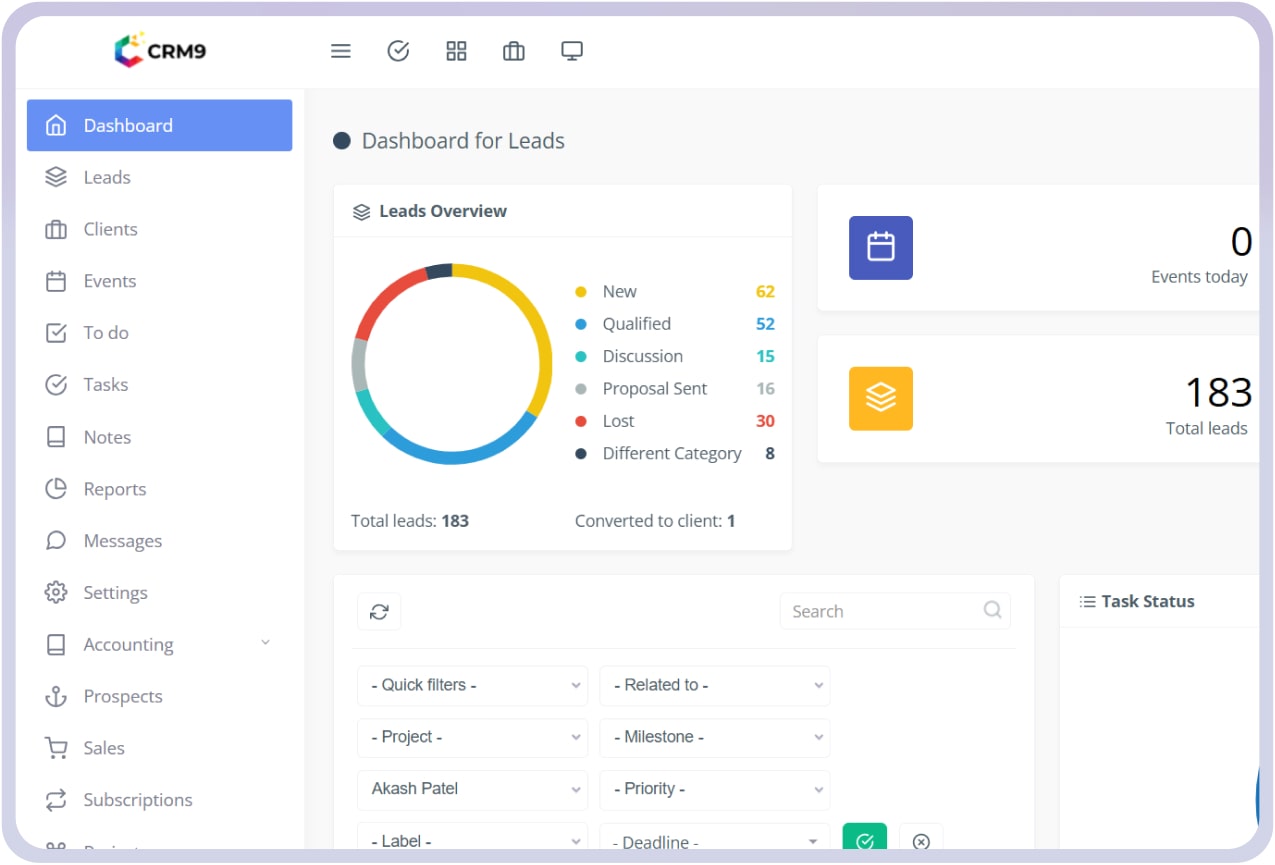This screenshot has width=1275, height=865.
Task: Click the yellow layers icon for total leads
Action: pyautogui.click(x=880, y=398)
